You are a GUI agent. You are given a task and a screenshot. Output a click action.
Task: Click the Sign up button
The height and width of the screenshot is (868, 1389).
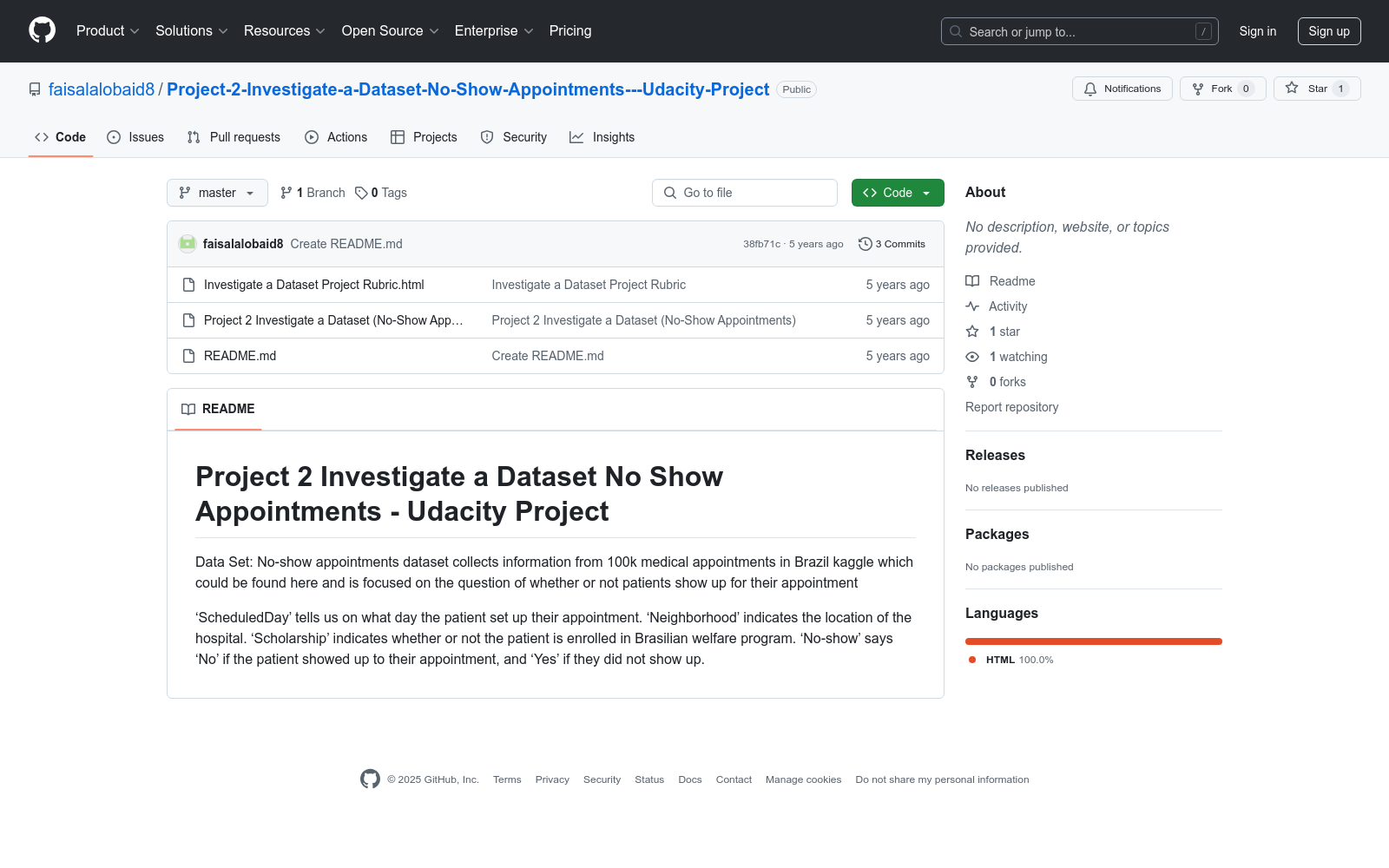(1329, 31)
